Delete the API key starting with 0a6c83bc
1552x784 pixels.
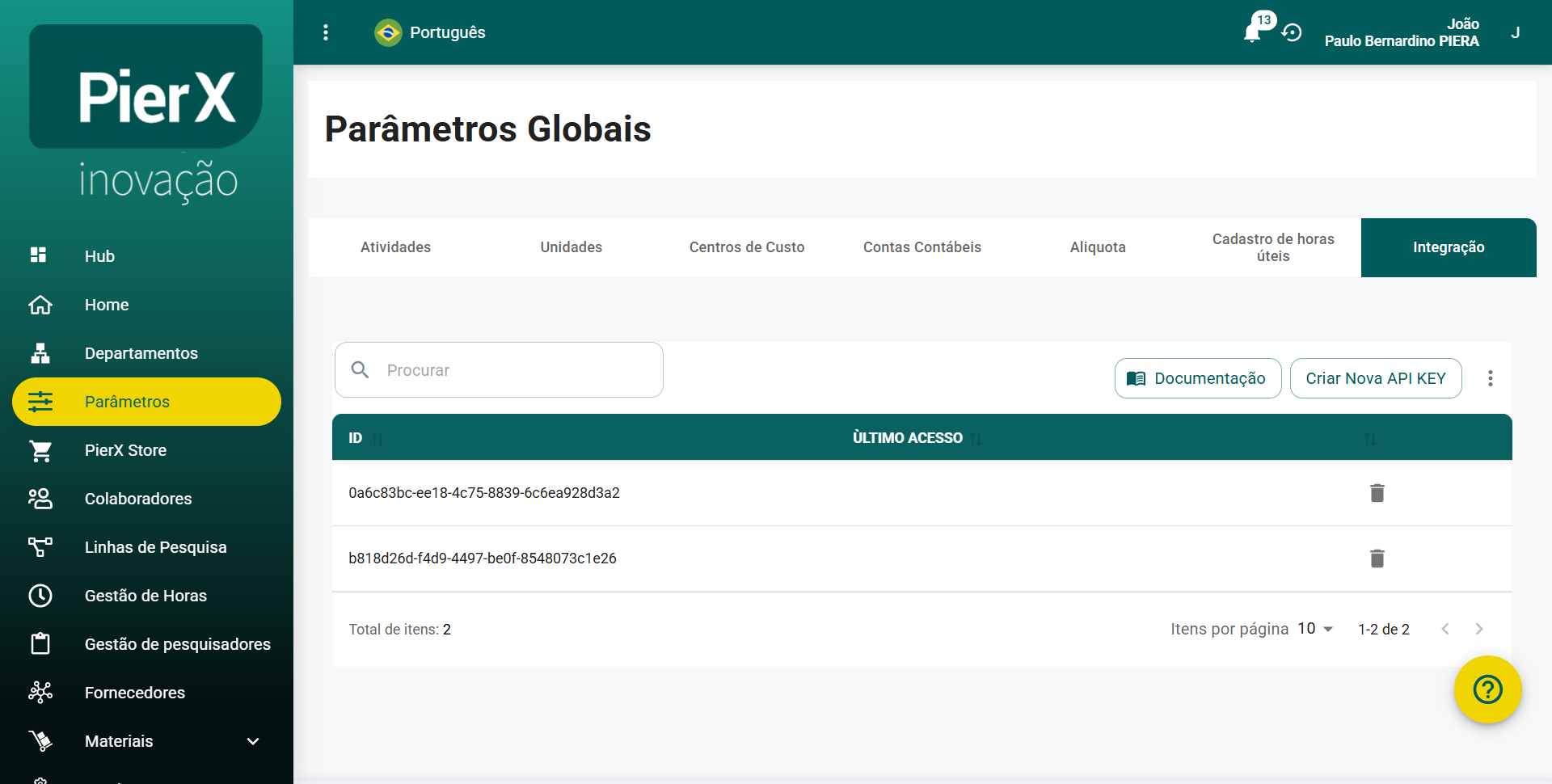click(x=1377, y=493)
